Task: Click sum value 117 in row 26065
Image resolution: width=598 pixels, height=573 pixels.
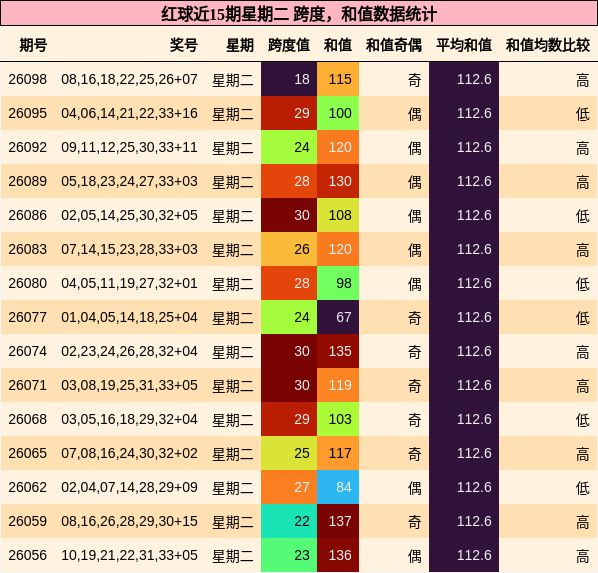Action: coord(338,452)
